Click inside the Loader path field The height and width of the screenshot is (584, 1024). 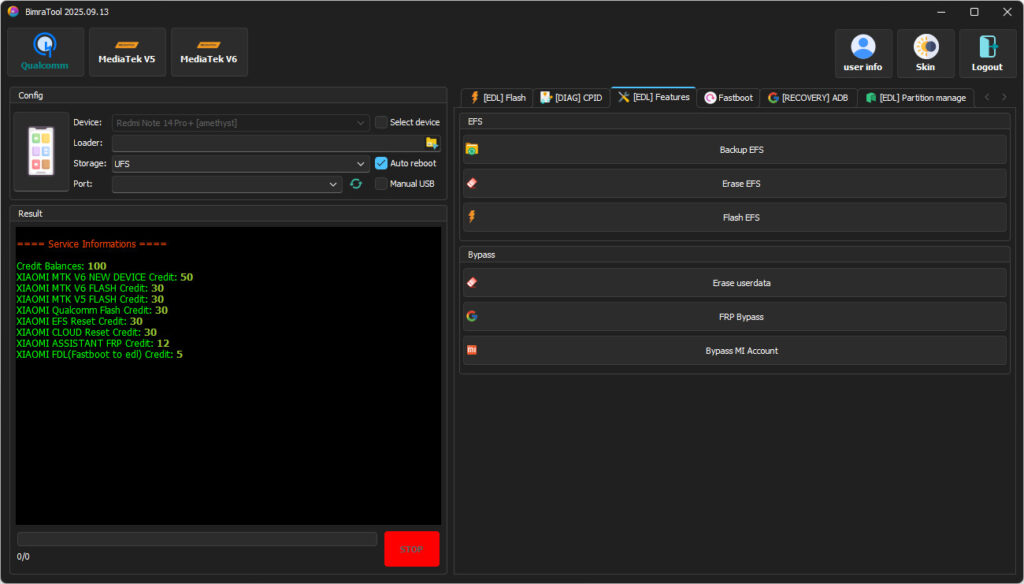[267, 143]
